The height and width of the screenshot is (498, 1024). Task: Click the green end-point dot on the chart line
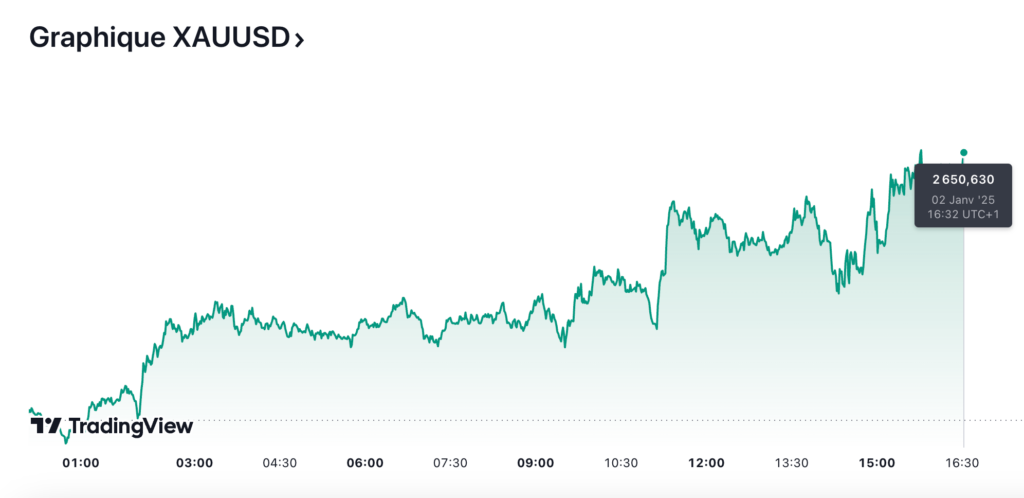[x=964, y=153]
